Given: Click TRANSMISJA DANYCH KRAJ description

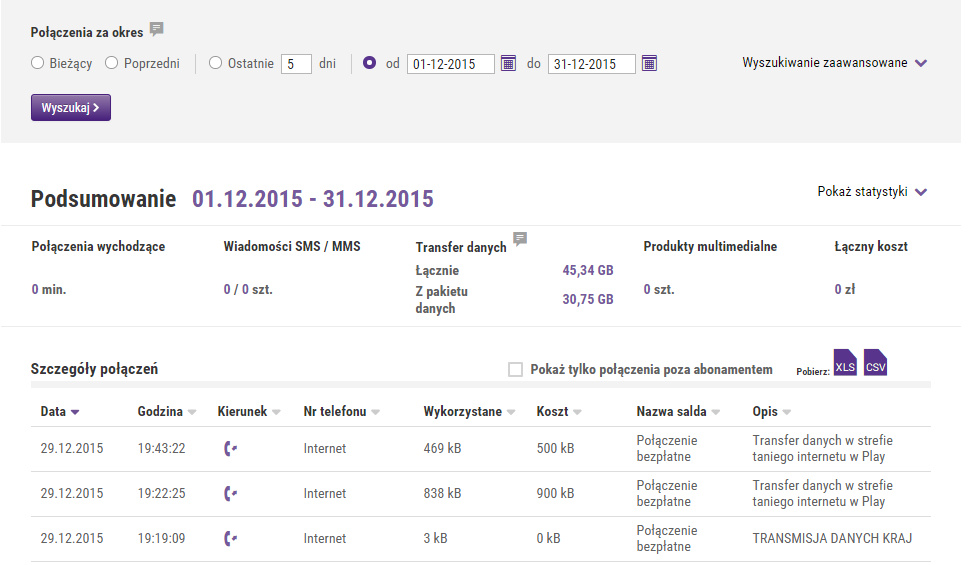Looking at the screenshot, I should (832, 538).
